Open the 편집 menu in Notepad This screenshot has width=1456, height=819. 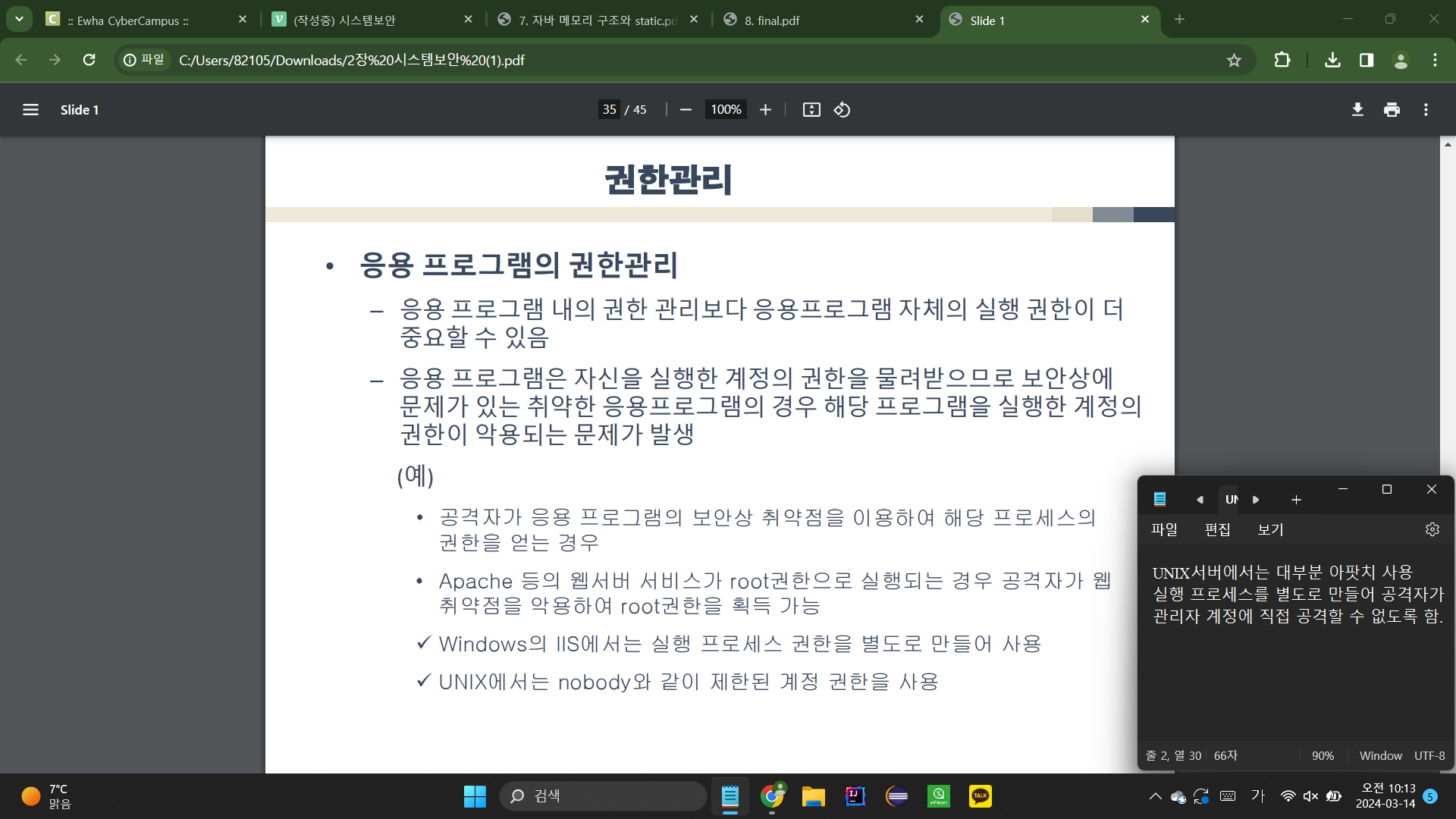1217,529
